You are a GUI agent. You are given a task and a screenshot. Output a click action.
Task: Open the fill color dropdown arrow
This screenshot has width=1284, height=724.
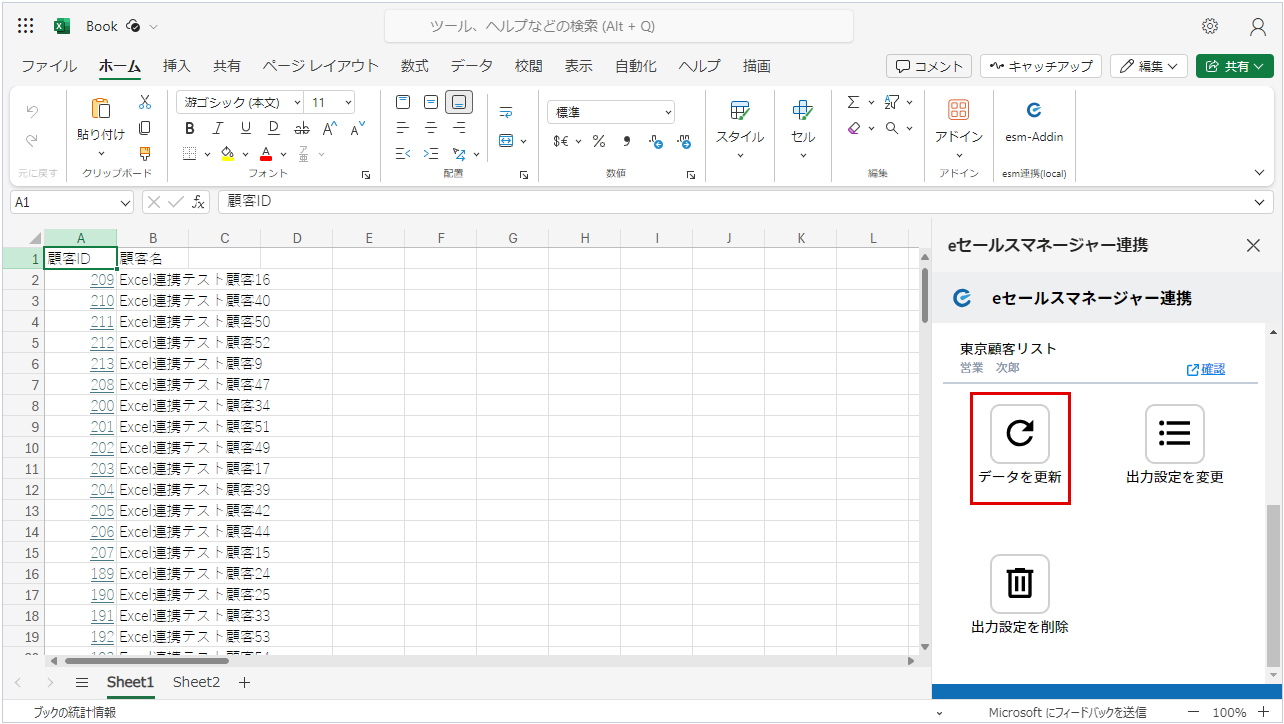point(245,154)
